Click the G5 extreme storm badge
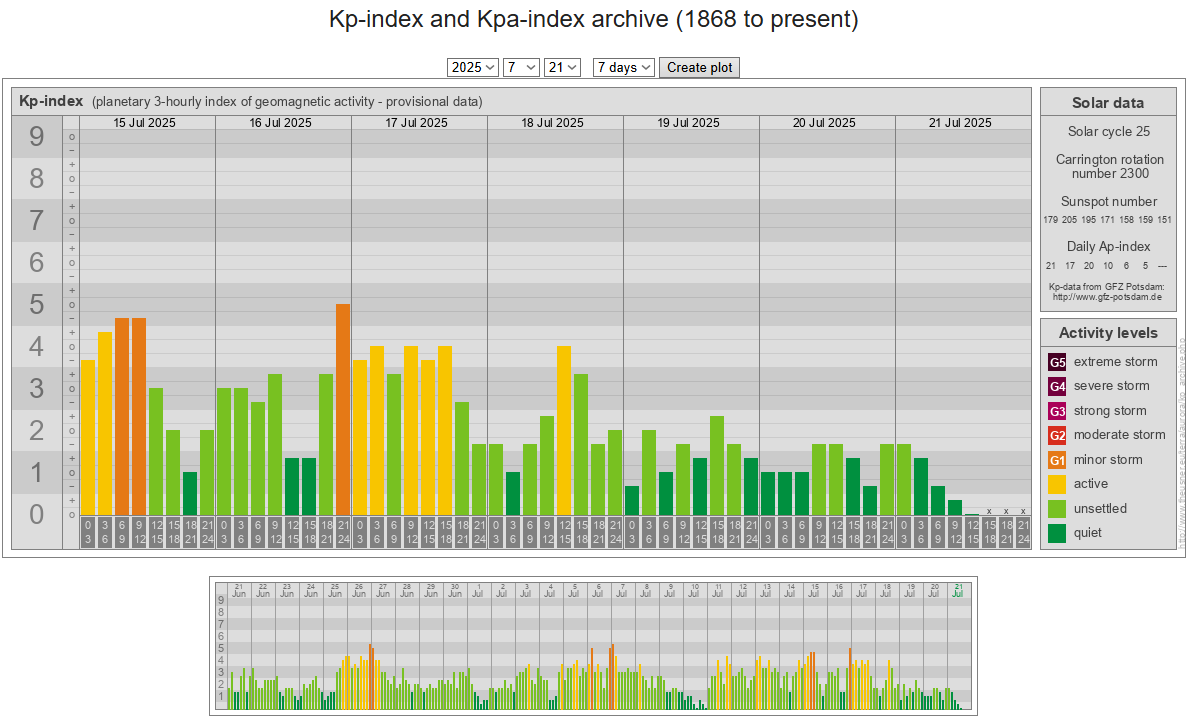Image resolution: width=1186 pixels, height=716 pixels. [1057, 362]
